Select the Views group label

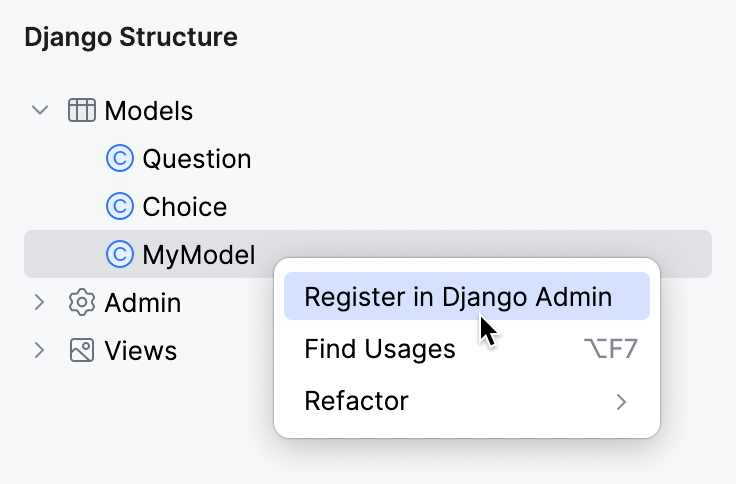[141, 350]
